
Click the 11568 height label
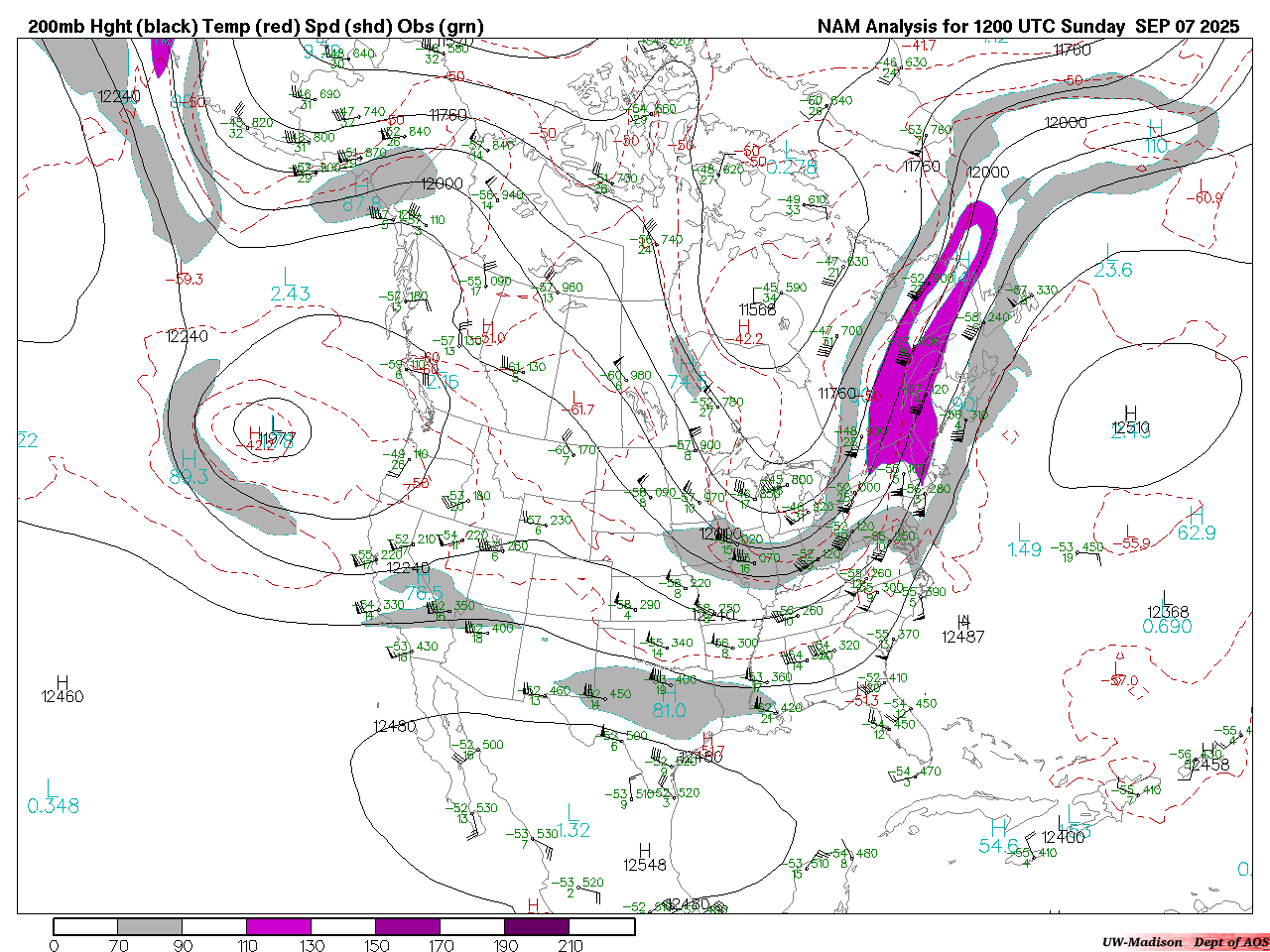(757, 310)
